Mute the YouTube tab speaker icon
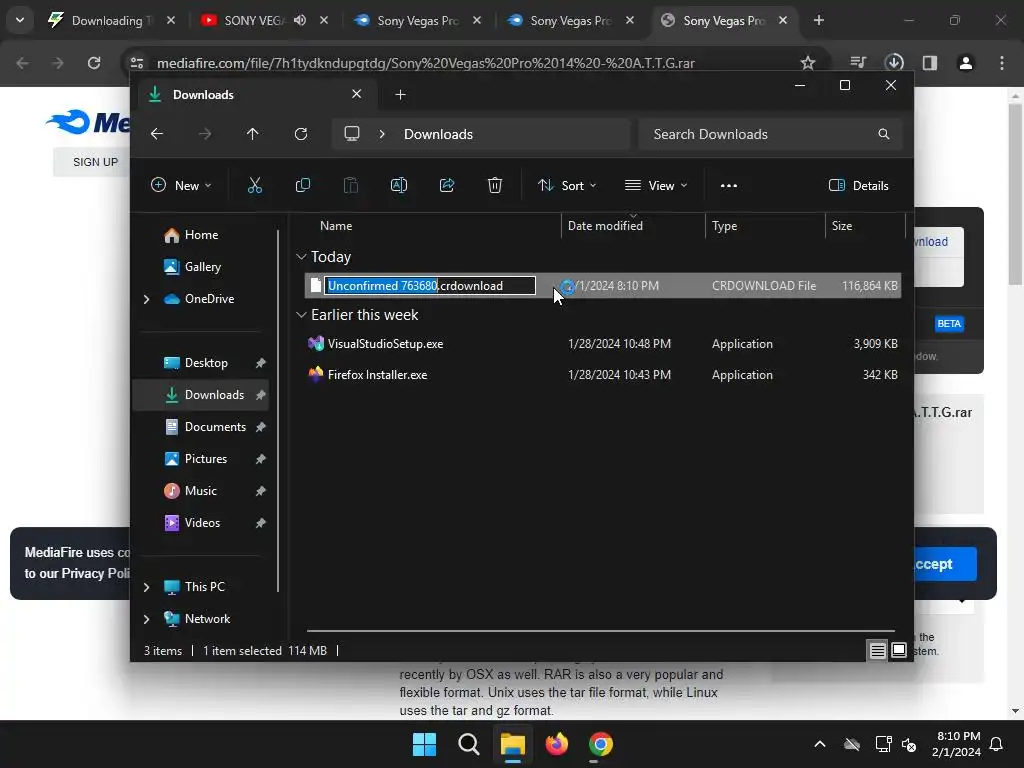1024x768 pixels. pos(300,20)
